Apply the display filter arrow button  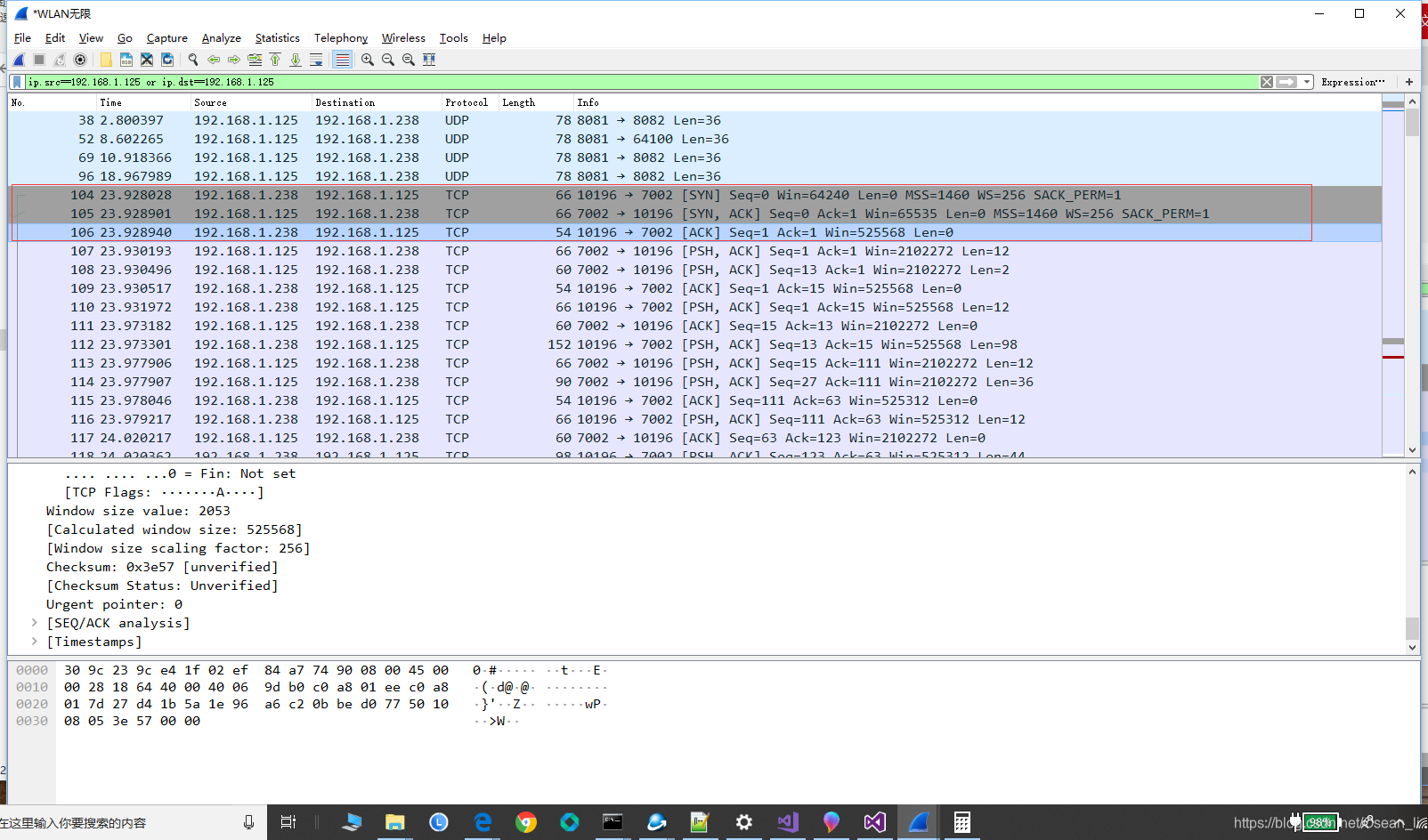click(1287, 82)
